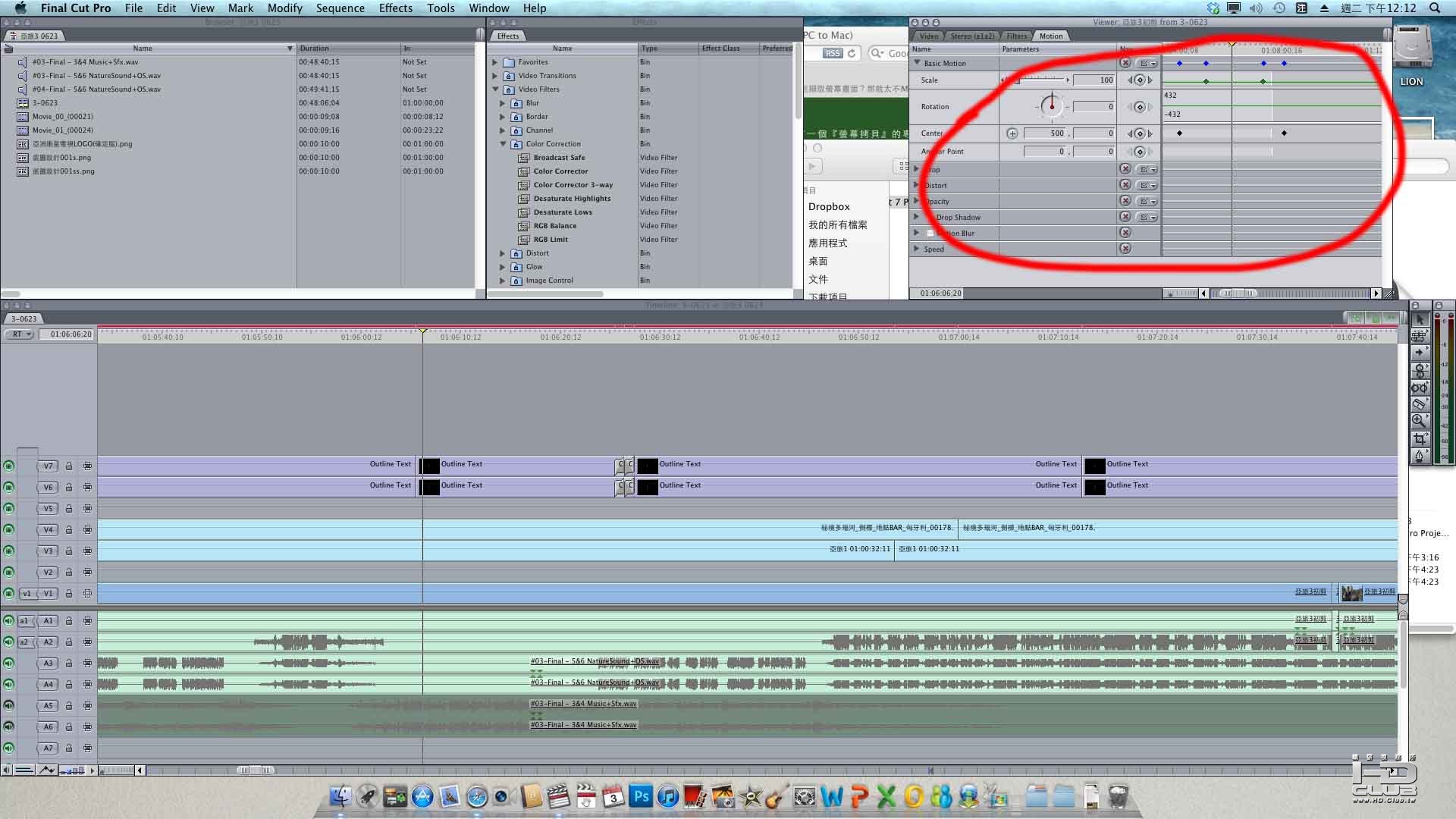Go to previous Center keyframe arrow
The height and width of the screenshot is (819, 1456).
click(x=1130, y=133)
